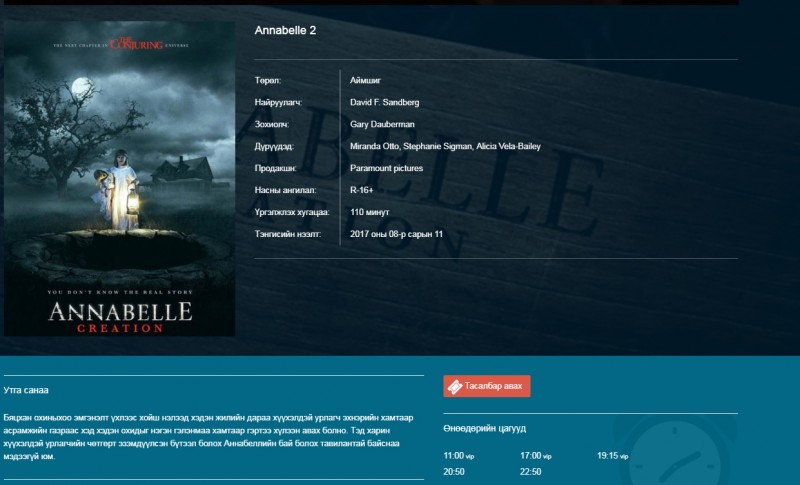Click the ticket icon on Тасалбар авах
Viewport: 800px width, 485px height.
[455, 387]
